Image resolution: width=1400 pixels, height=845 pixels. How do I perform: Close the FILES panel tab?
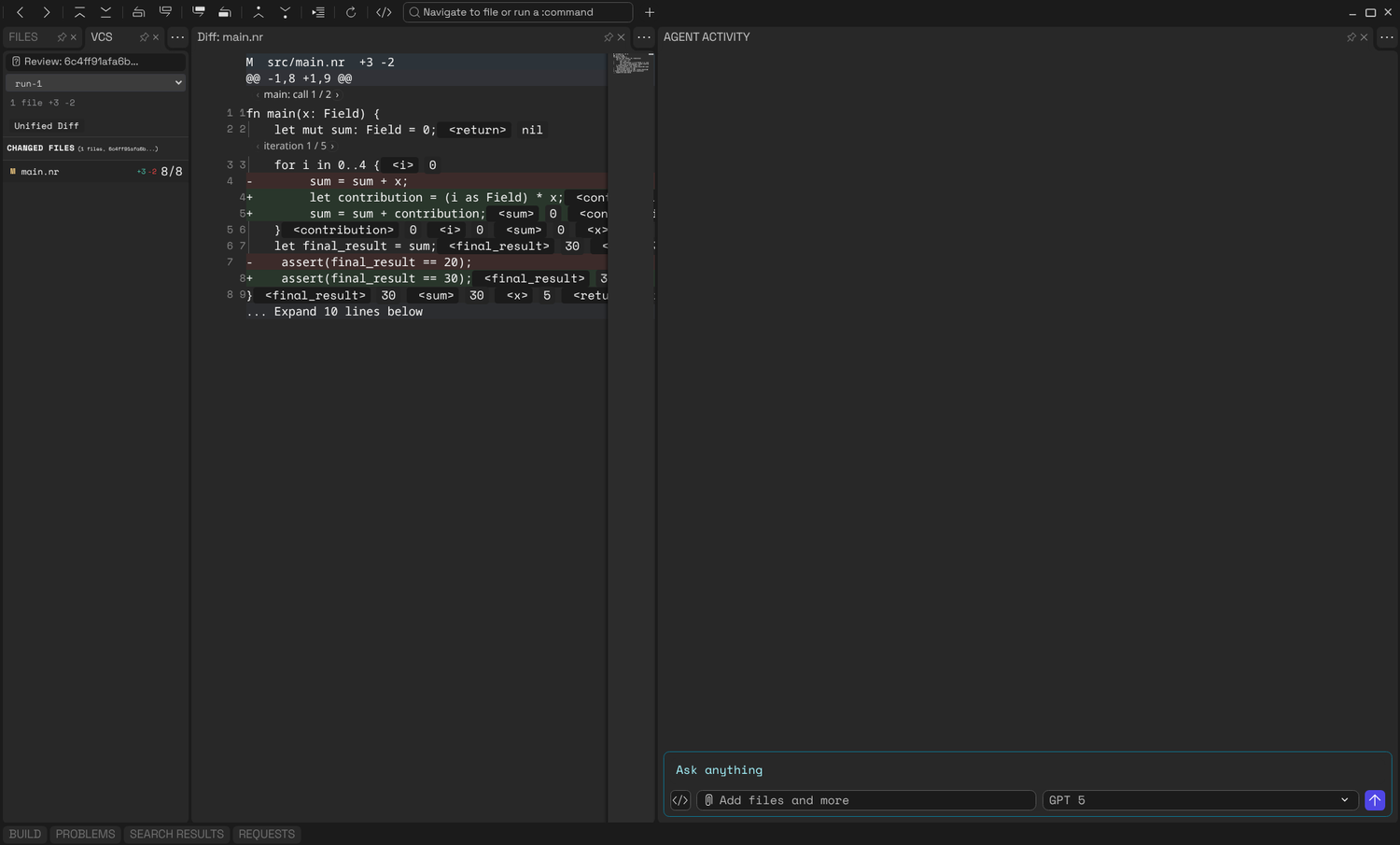coord(74,37)
